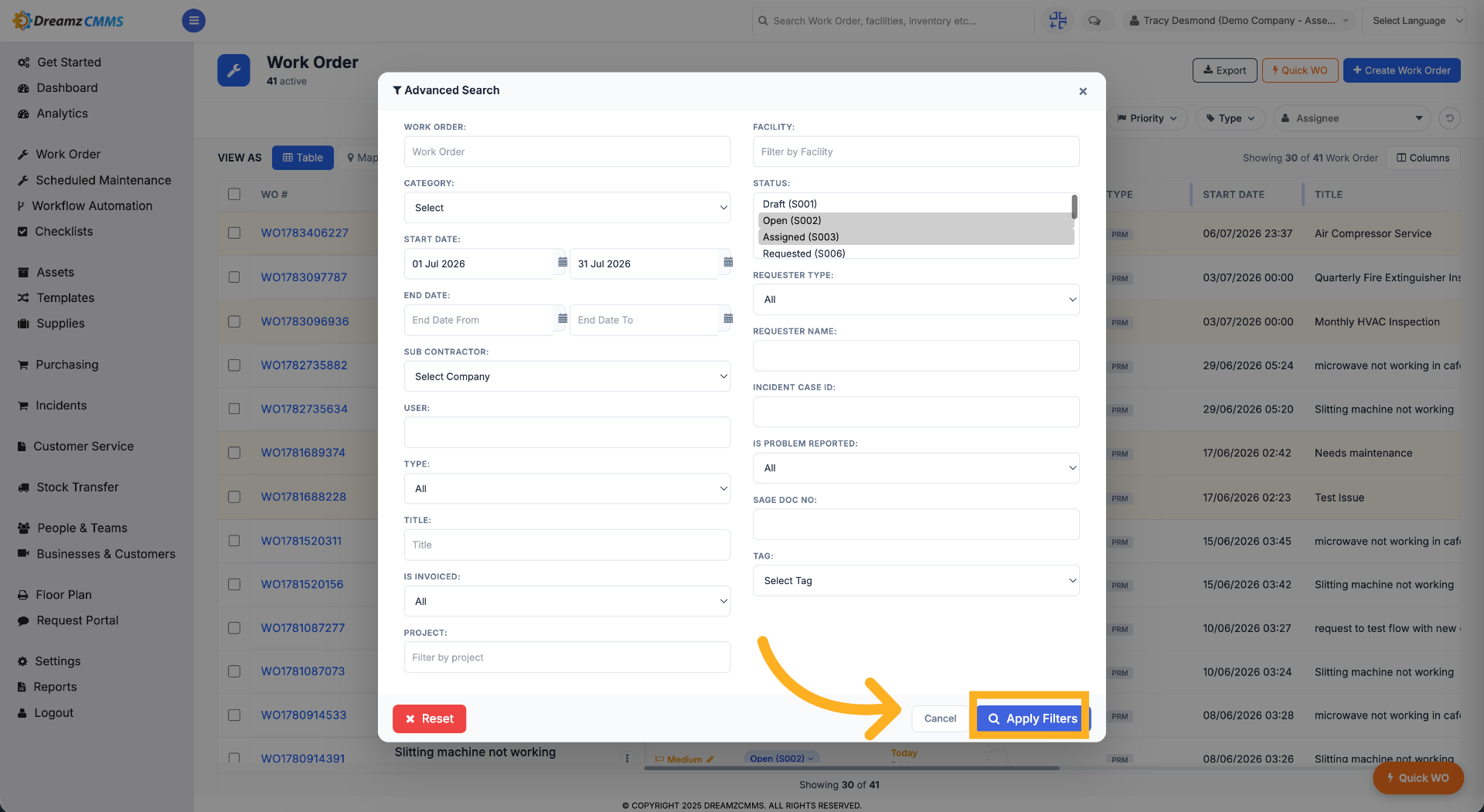This screenshot has height=812, width=1484.
Task: Click the Customer Service sidebar icon
Action: pos(22,446)
